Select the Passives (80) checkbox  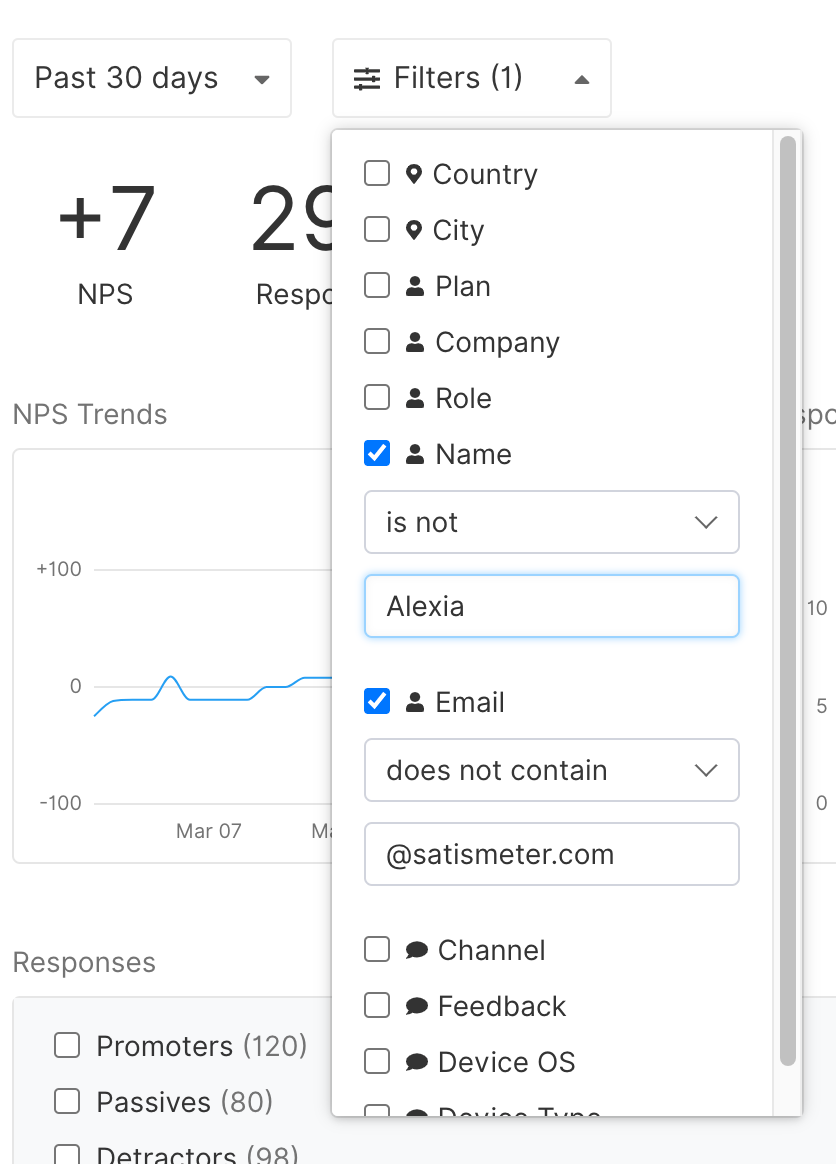tap(67, 1101)
